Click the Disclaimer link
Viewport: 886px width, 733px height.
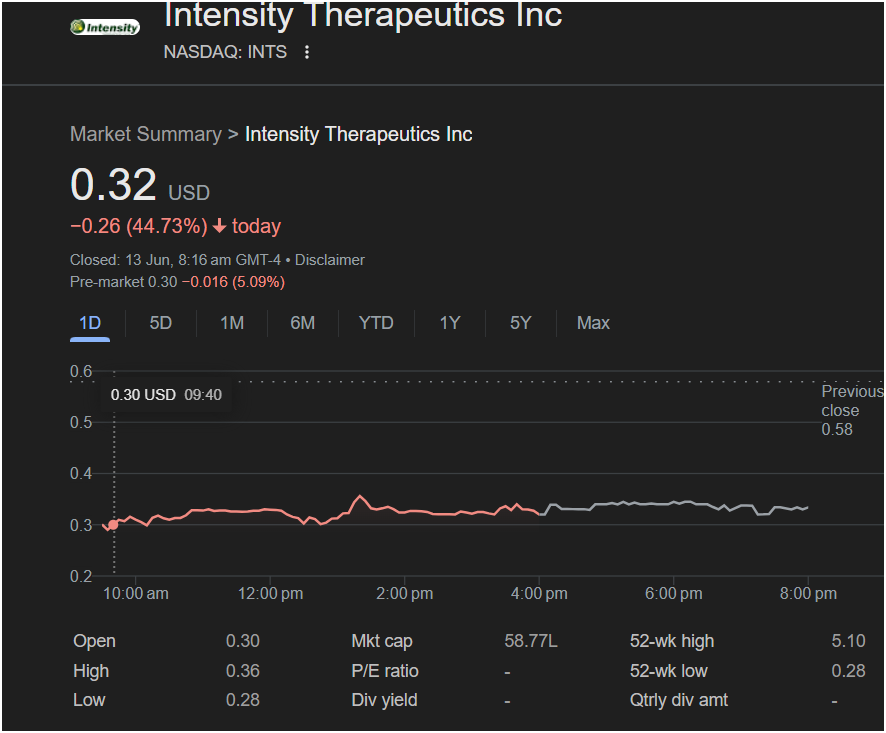[x=330, y=260]
